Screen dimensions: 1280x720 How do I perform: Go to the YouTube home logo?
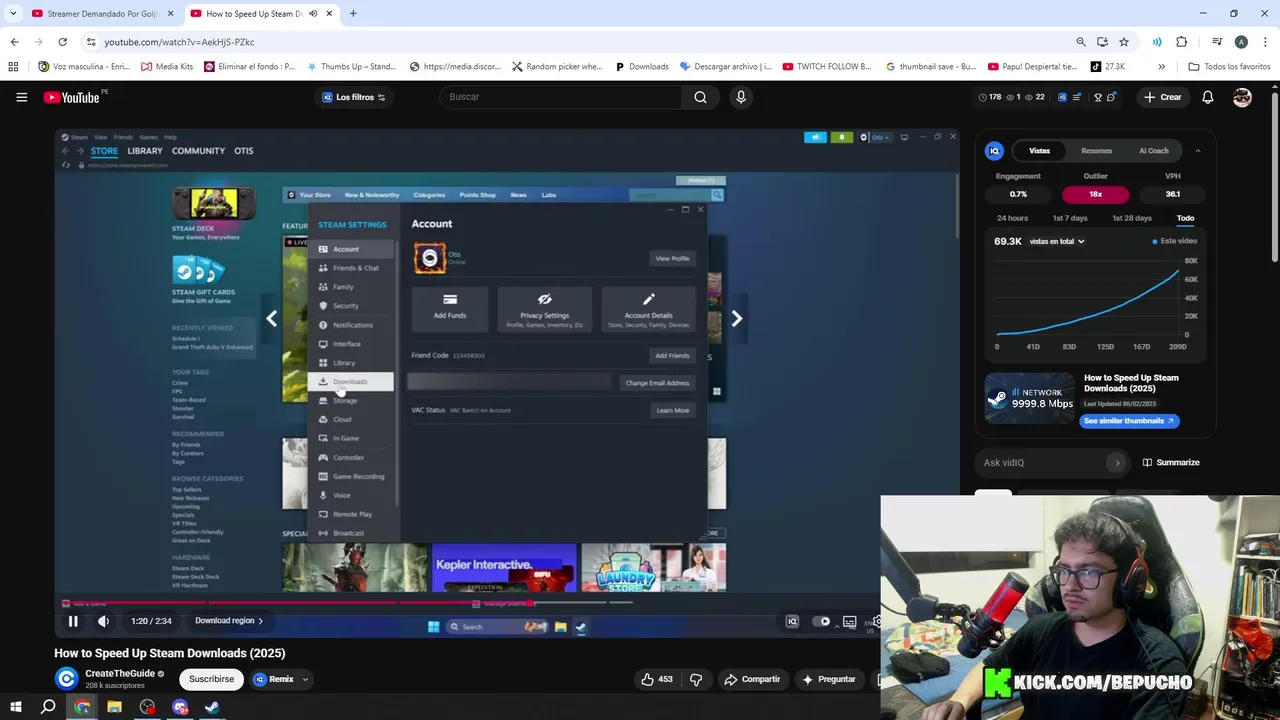(71, 97)
